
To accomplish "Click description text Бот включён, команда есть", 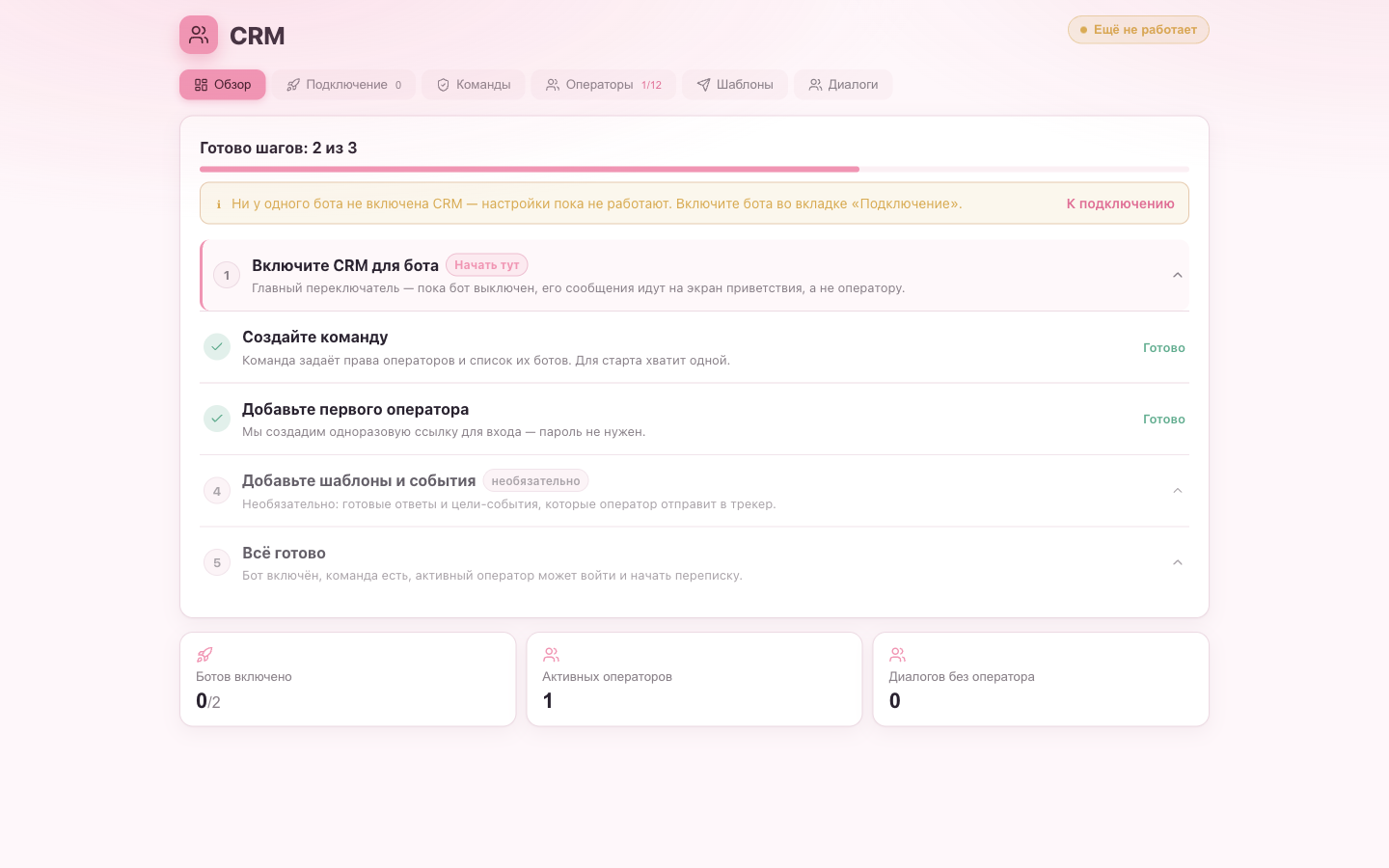I will click(x=492, y=576).
